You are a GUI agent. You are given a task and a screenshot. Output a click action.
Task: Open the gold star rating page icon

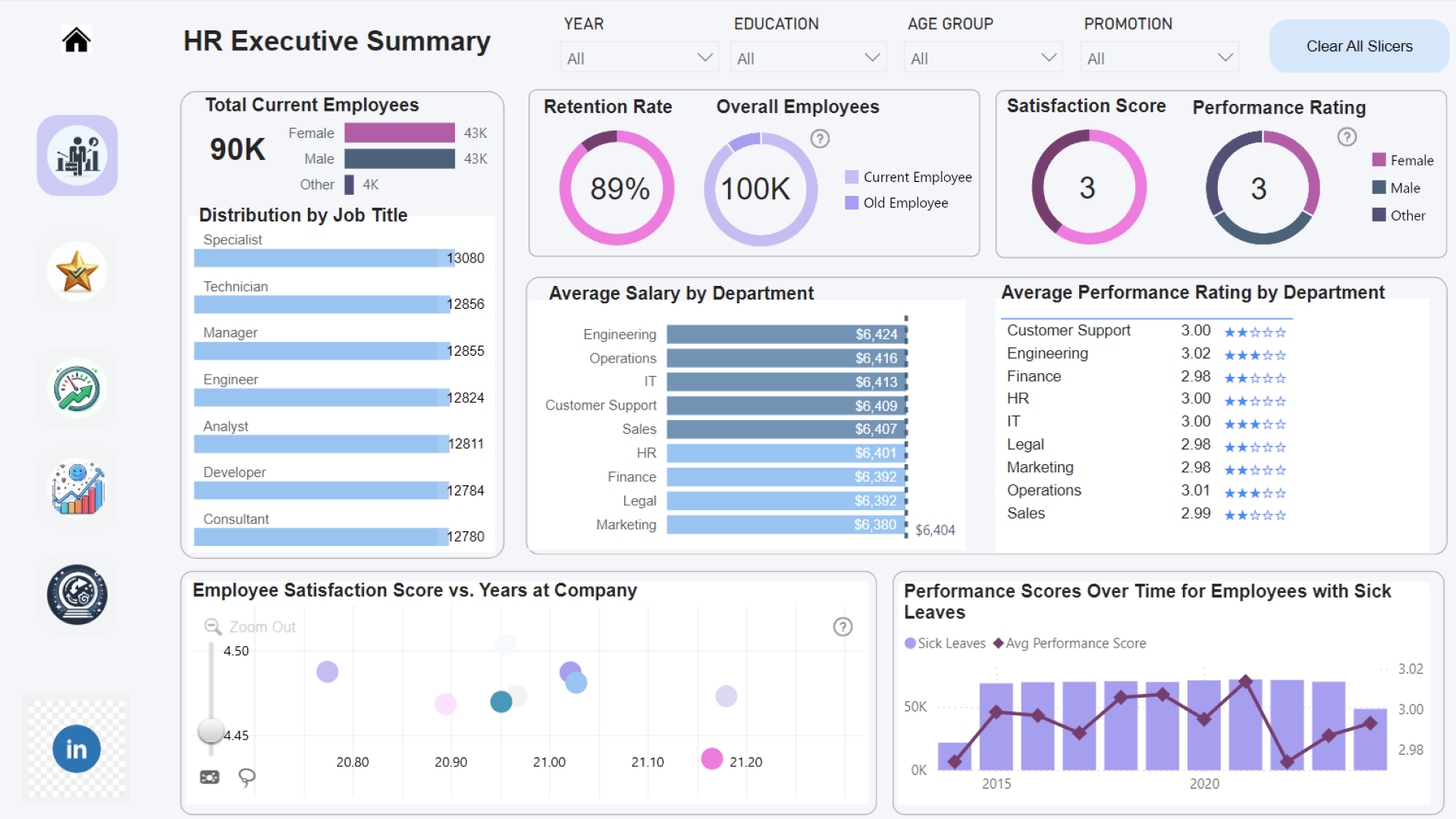pos(77,271)
